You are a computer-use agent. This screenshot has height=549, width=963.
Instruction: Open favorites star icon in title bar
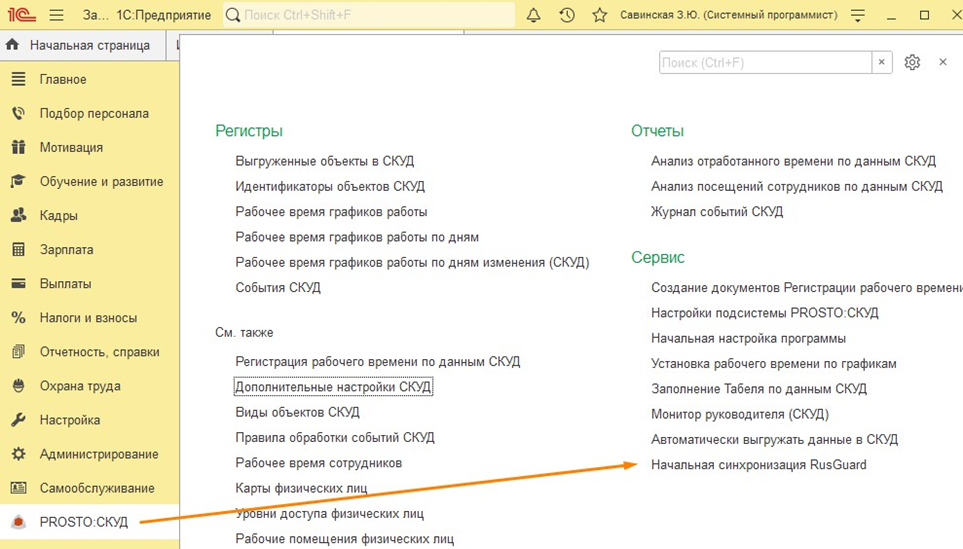[x=599, y=15]
